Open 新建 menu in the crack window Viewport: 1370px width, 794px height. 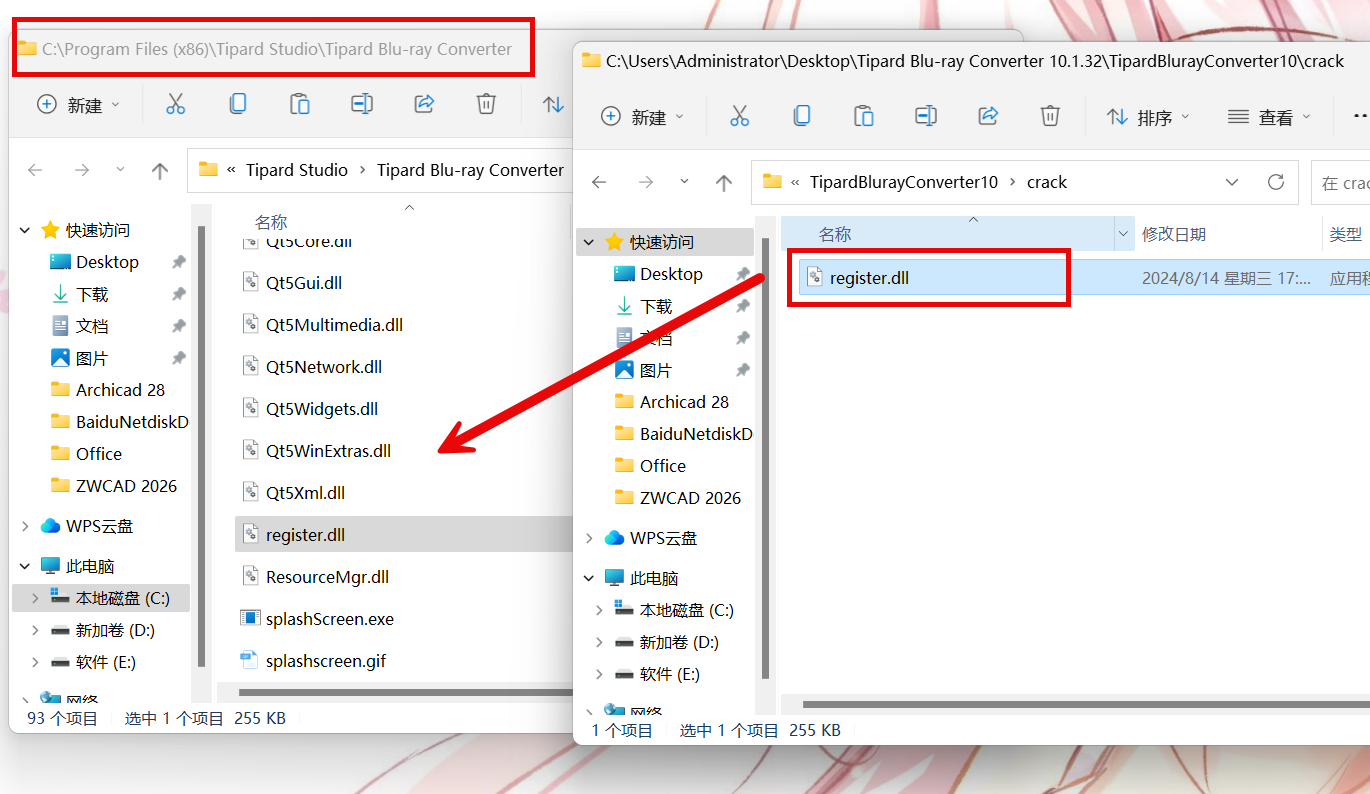click(642, 117)
